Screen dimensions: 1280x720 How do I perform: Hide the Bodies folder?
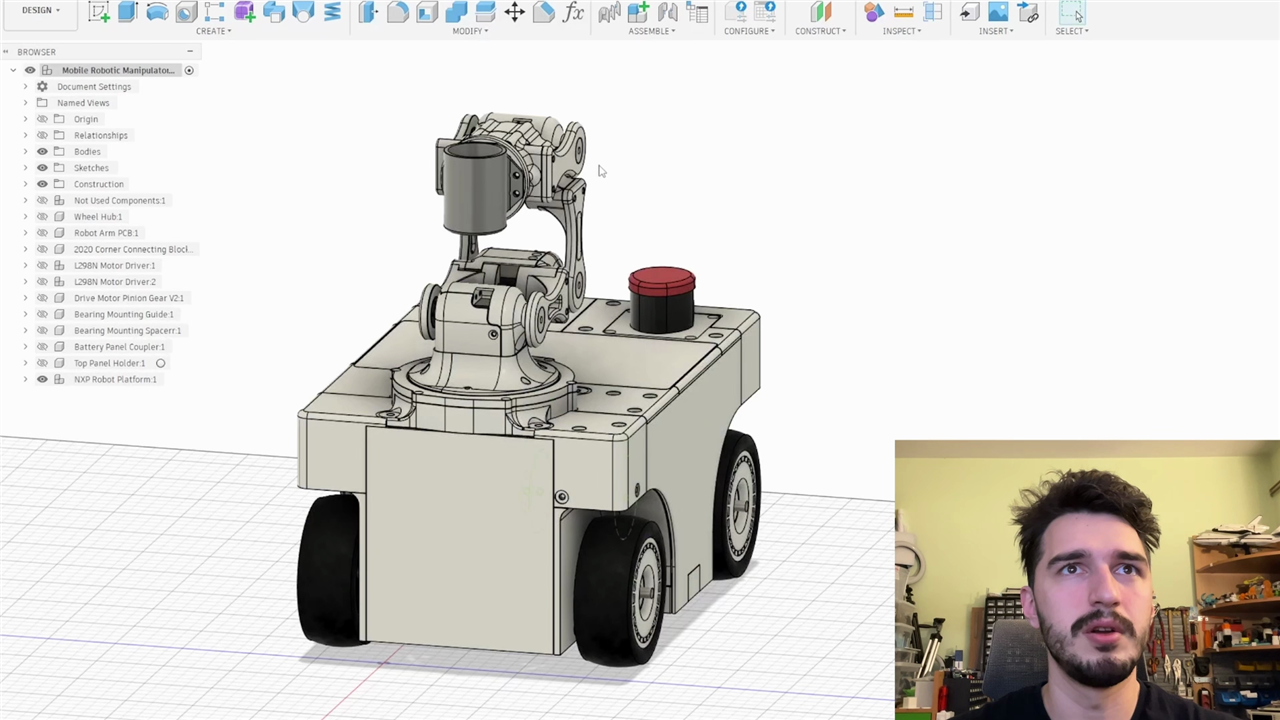point(42,152)
